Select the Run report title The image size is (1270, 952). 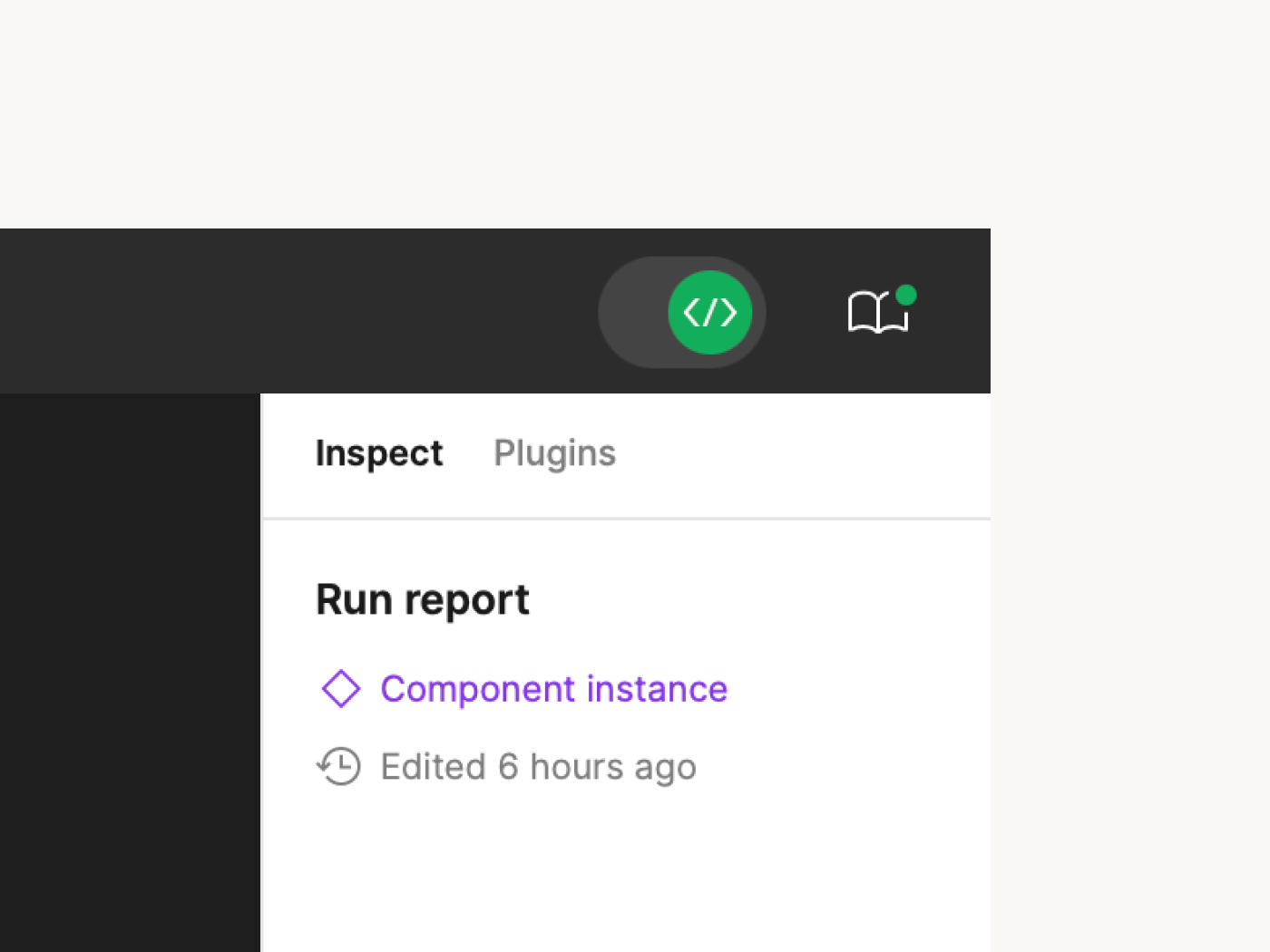pyautogui.click(x=422, y=600)
